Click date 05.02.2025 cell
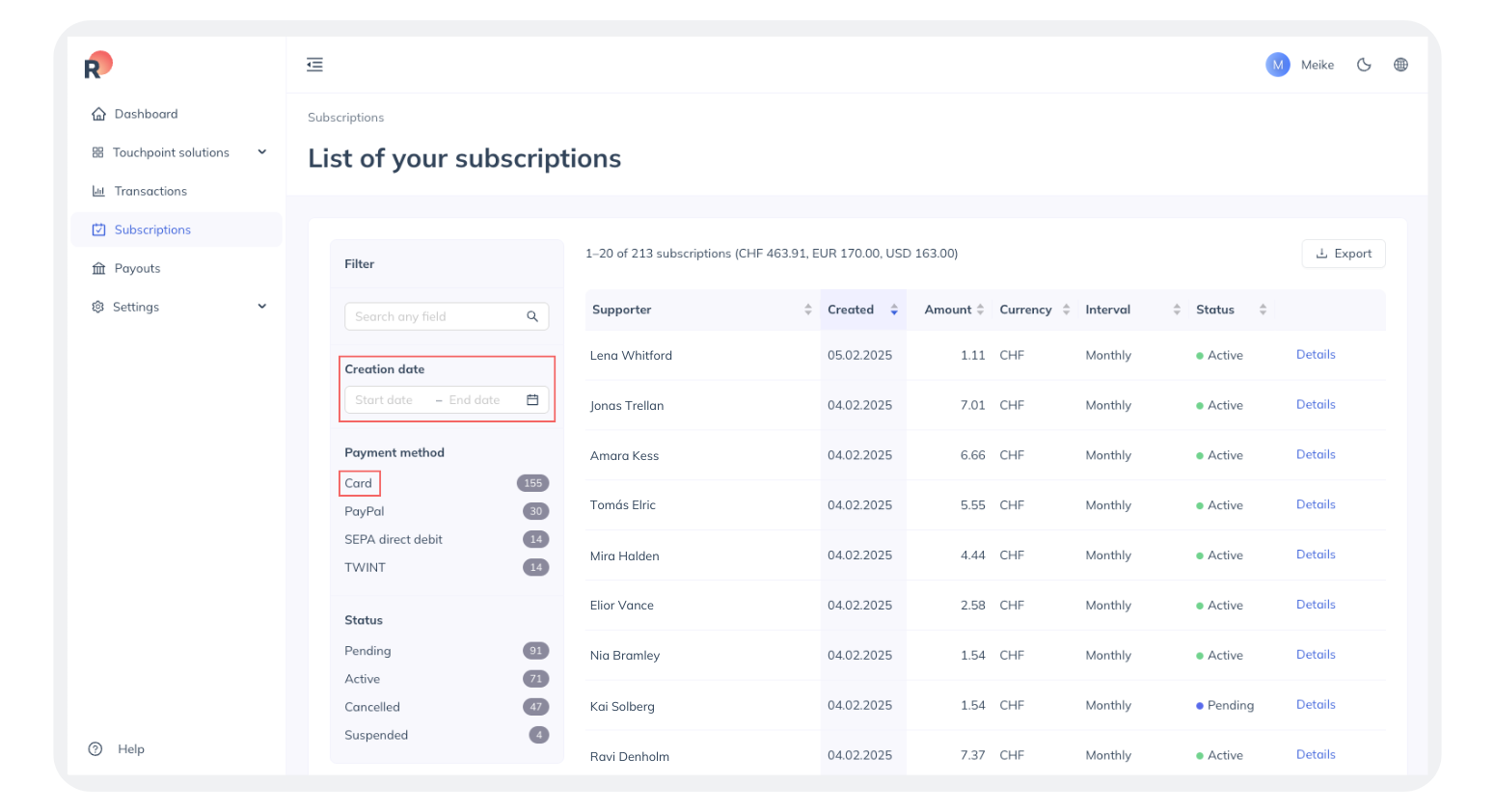1495x812 pixels. pos(859,355)
